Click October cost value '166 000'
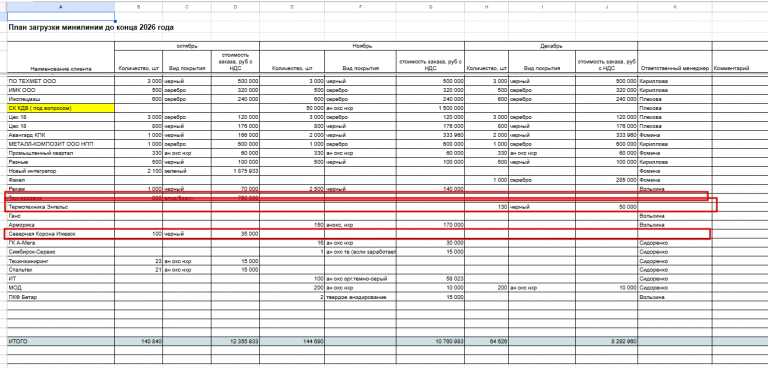The image size is (768, 368). tap(235, 135)
